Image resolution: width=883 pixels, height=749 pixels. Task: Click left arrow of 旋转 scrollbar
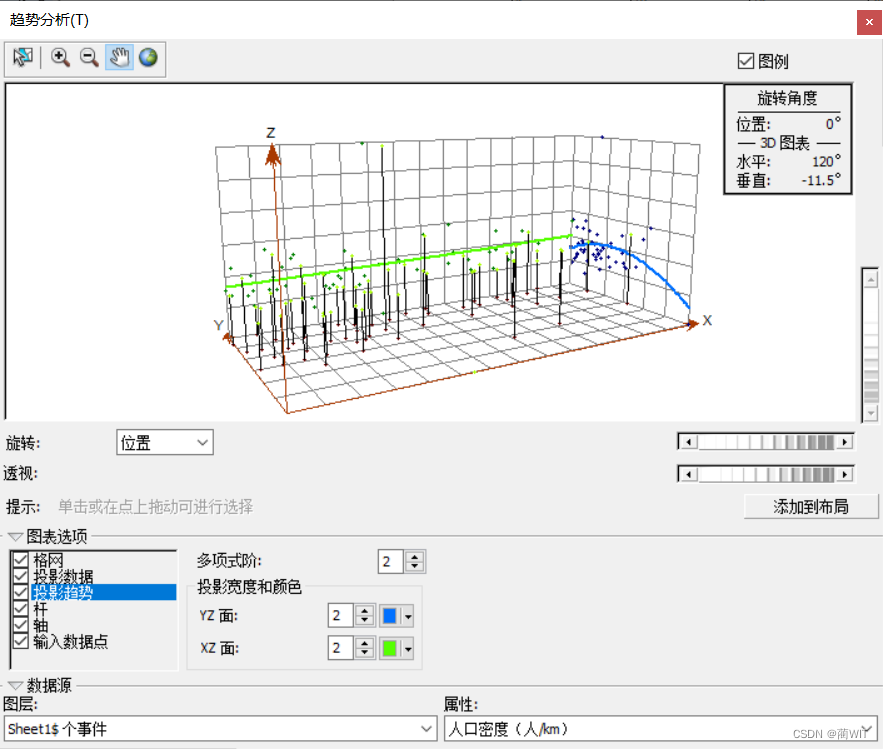688,442
